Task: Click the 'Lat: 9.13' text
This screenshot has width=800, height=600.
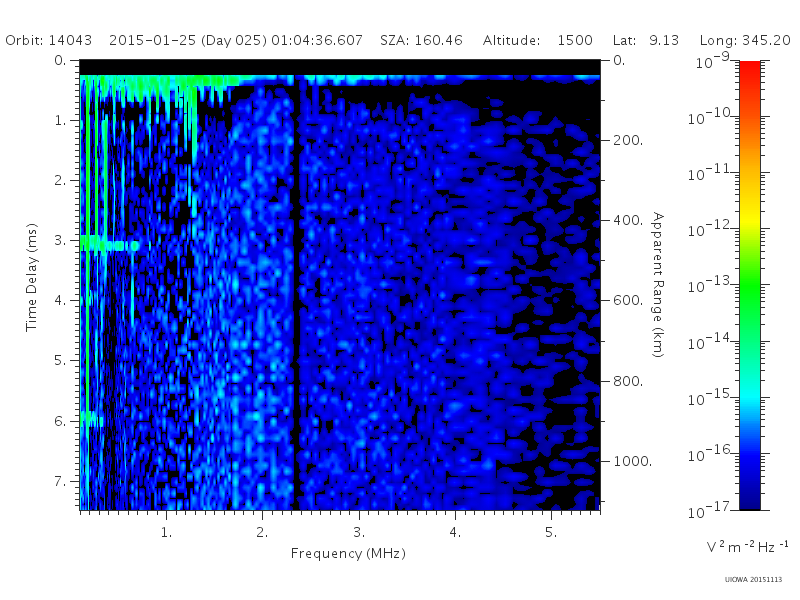Action: 646,40
